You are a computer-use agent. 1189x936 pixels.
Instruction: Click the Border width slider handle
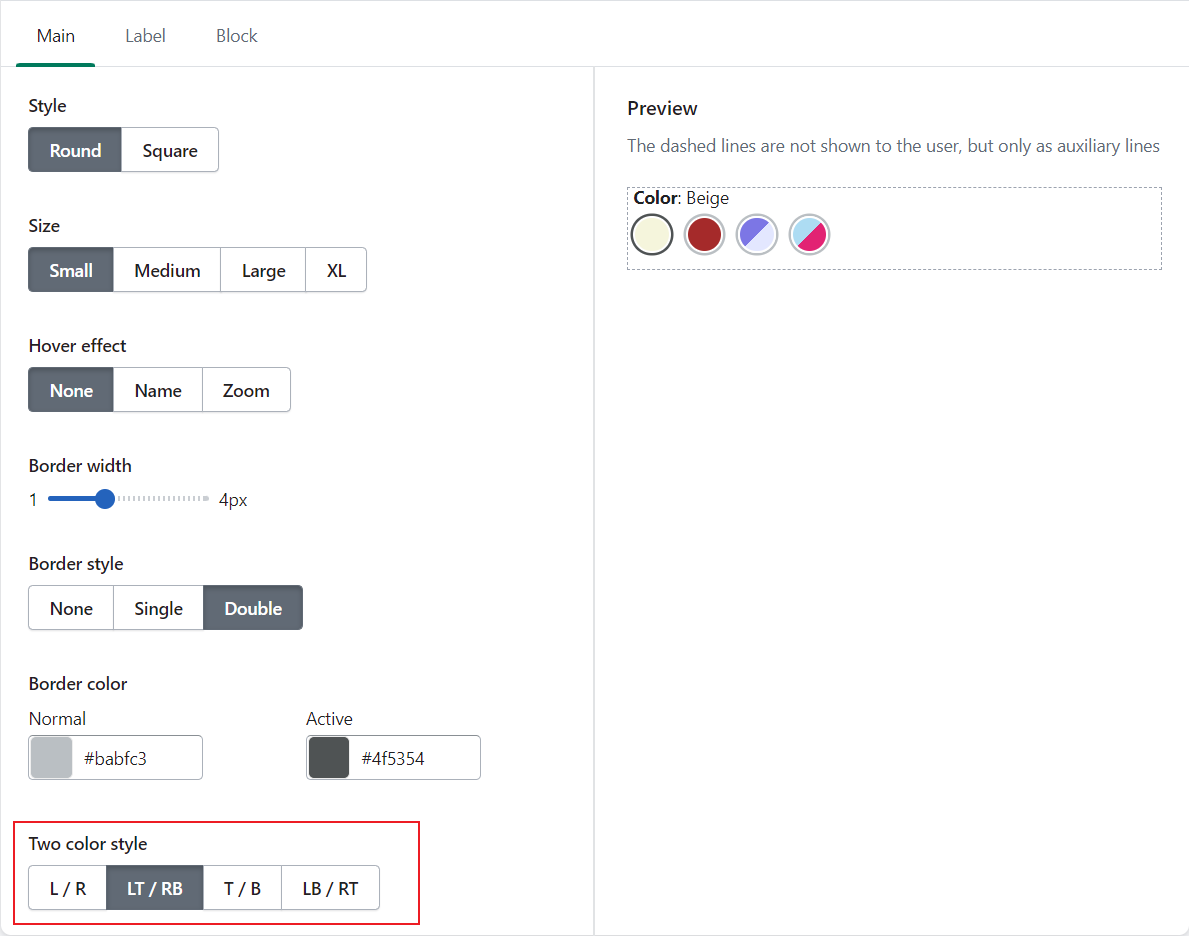click(105, 499)
